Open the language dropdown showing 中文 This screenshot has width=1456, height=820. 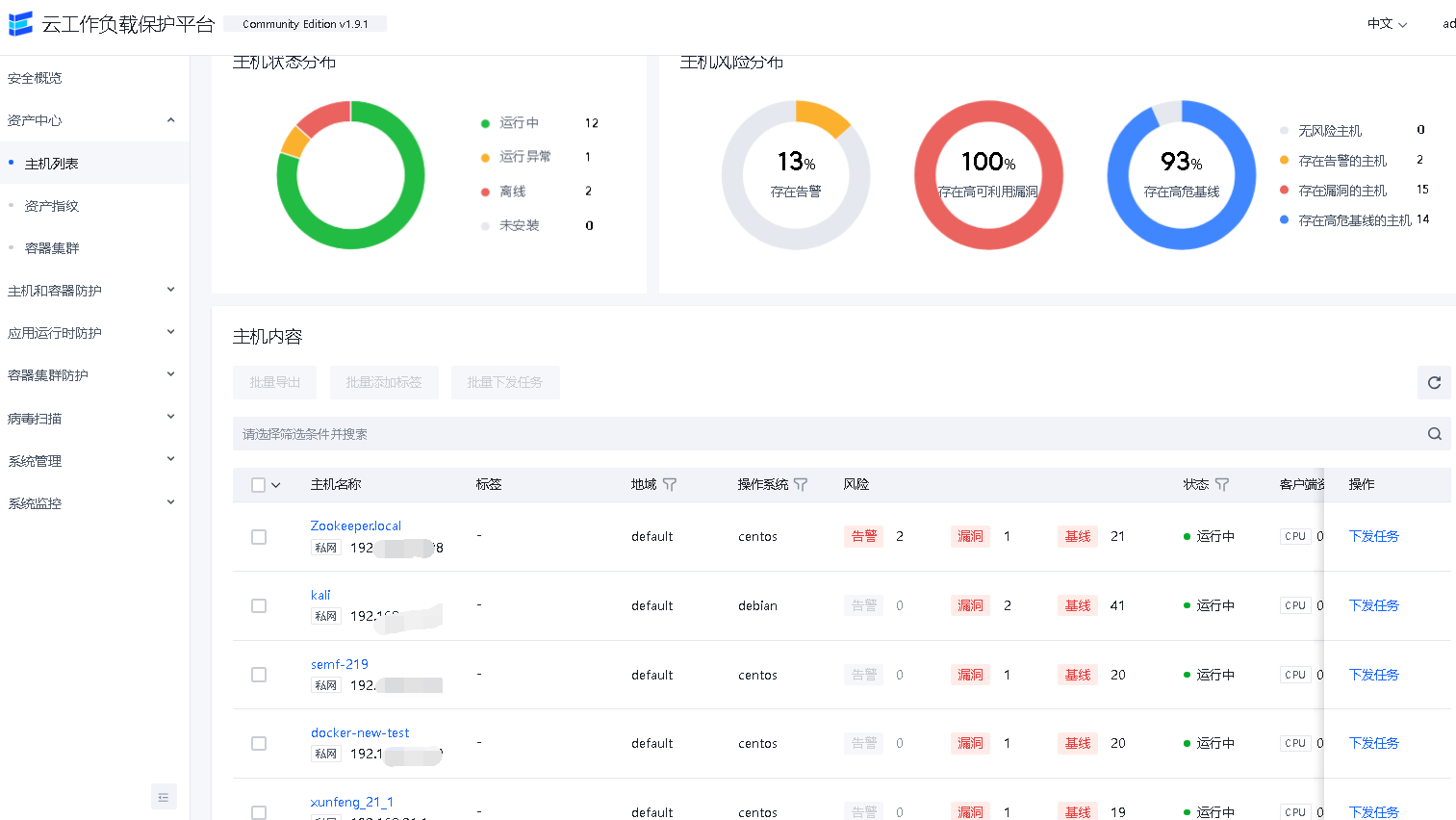(x=1387, y=24)
